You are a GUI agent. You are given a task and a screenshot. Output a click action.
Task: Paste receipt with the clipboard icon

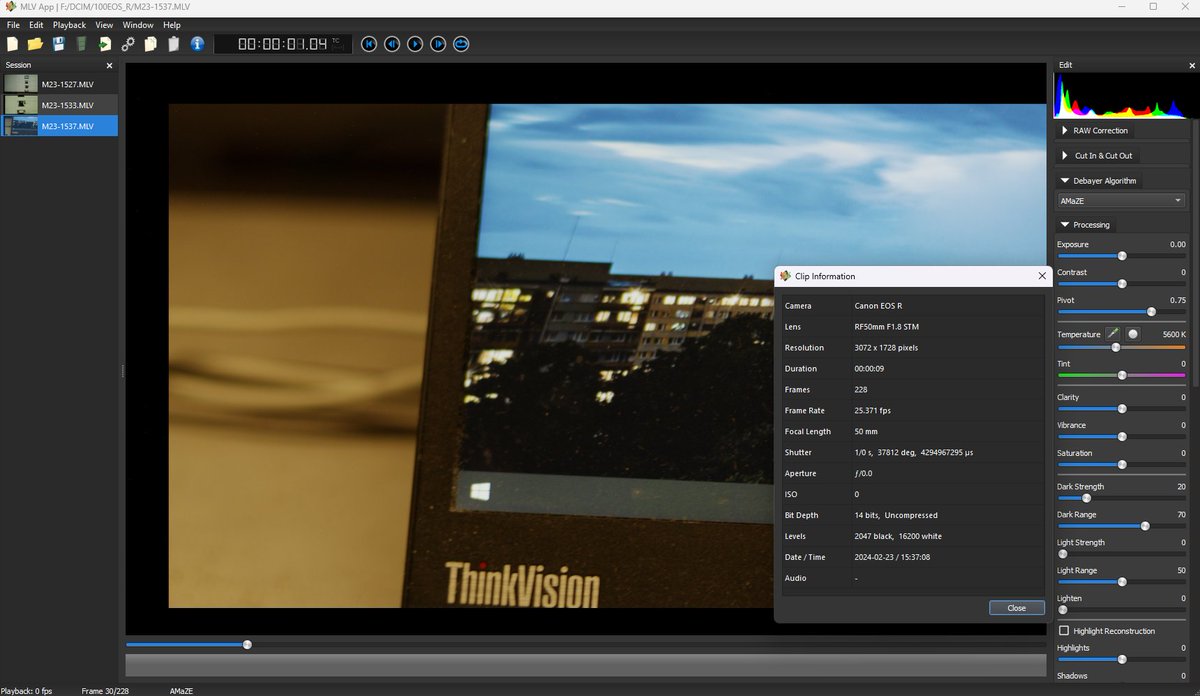click(173, 44)
